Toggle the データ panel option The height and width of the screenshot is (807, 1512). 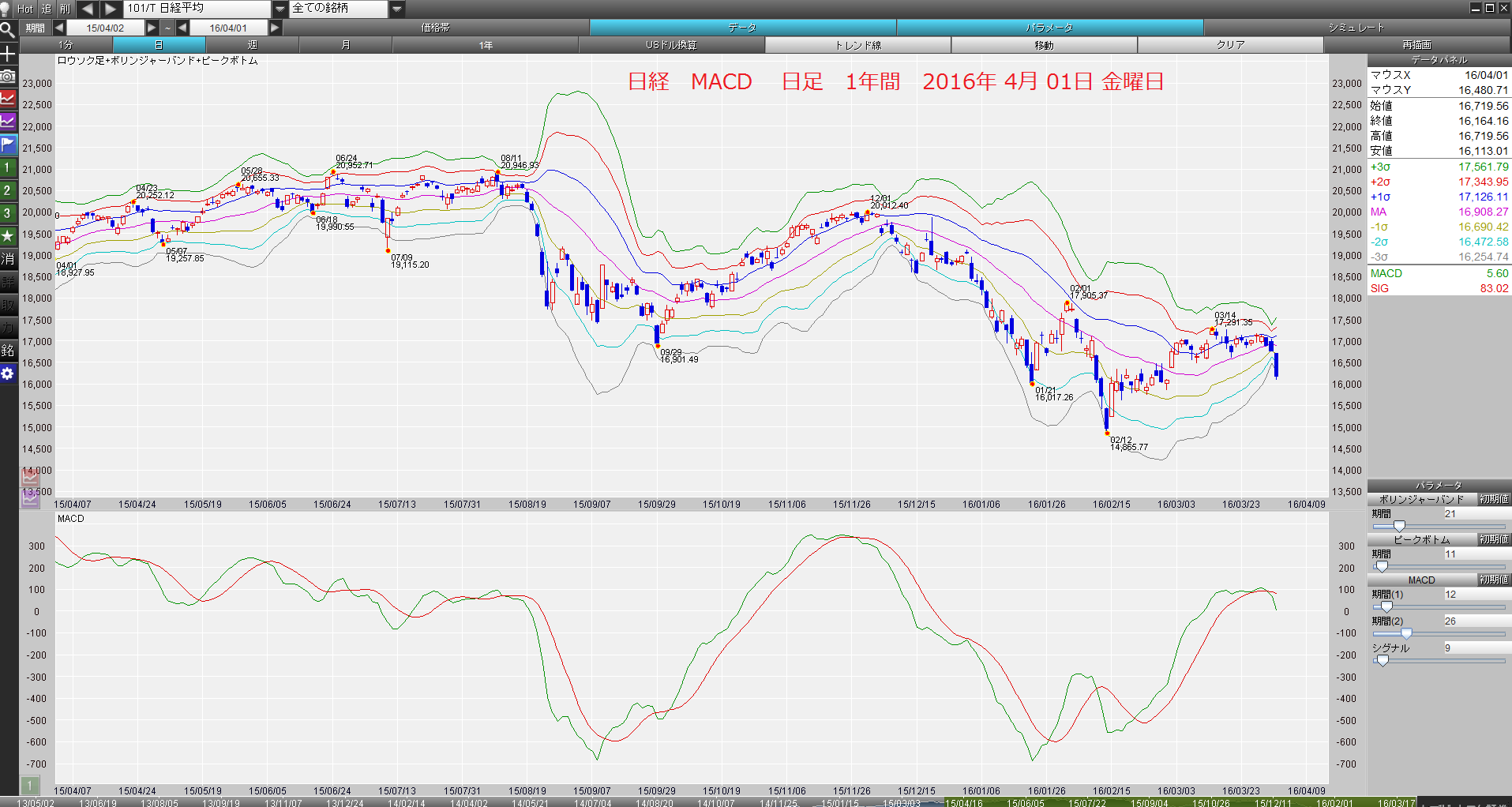742,28
